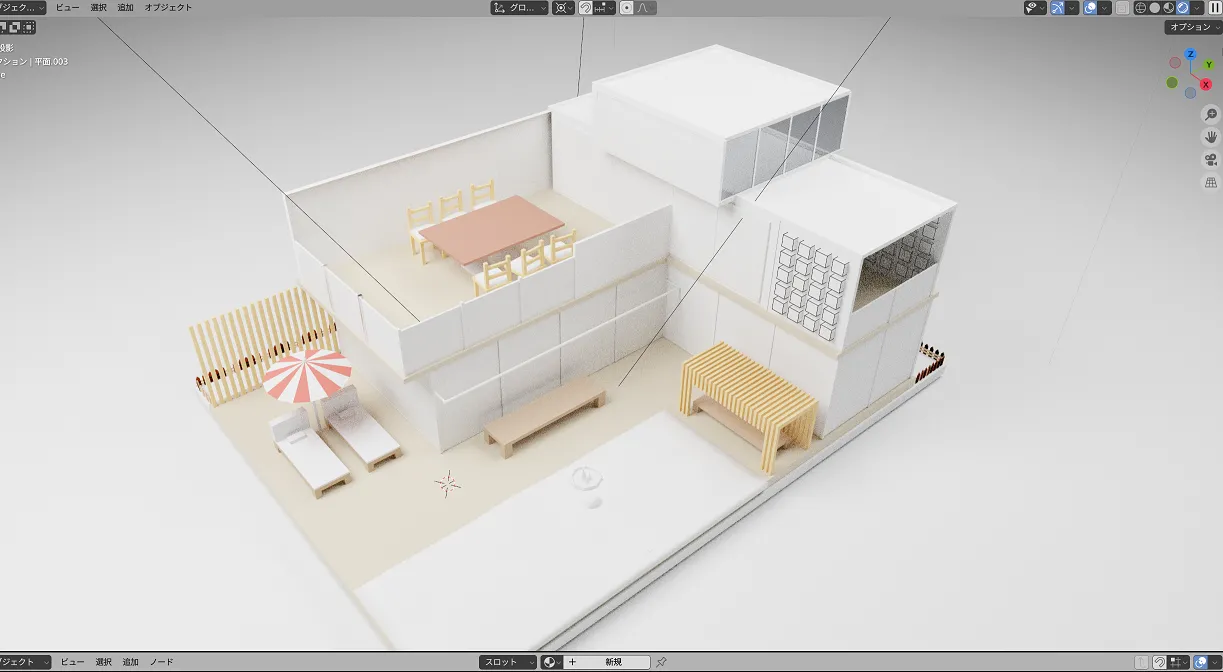Toggle camera view icon

coord(1211,160)
